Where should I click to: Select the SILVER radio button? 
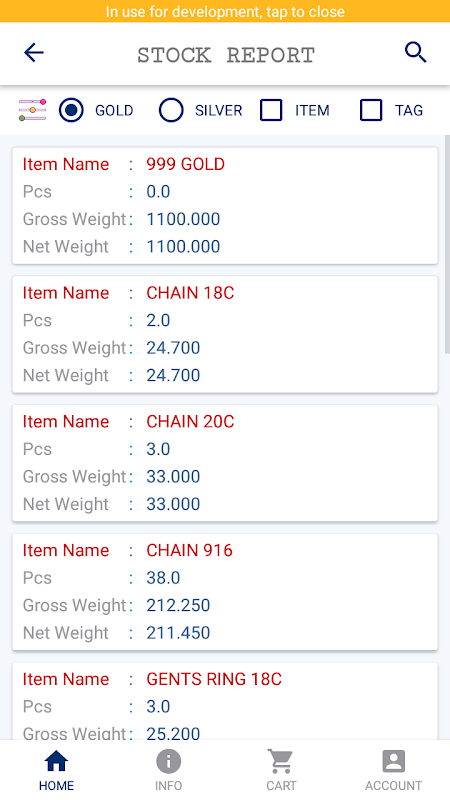click(171, 110)
